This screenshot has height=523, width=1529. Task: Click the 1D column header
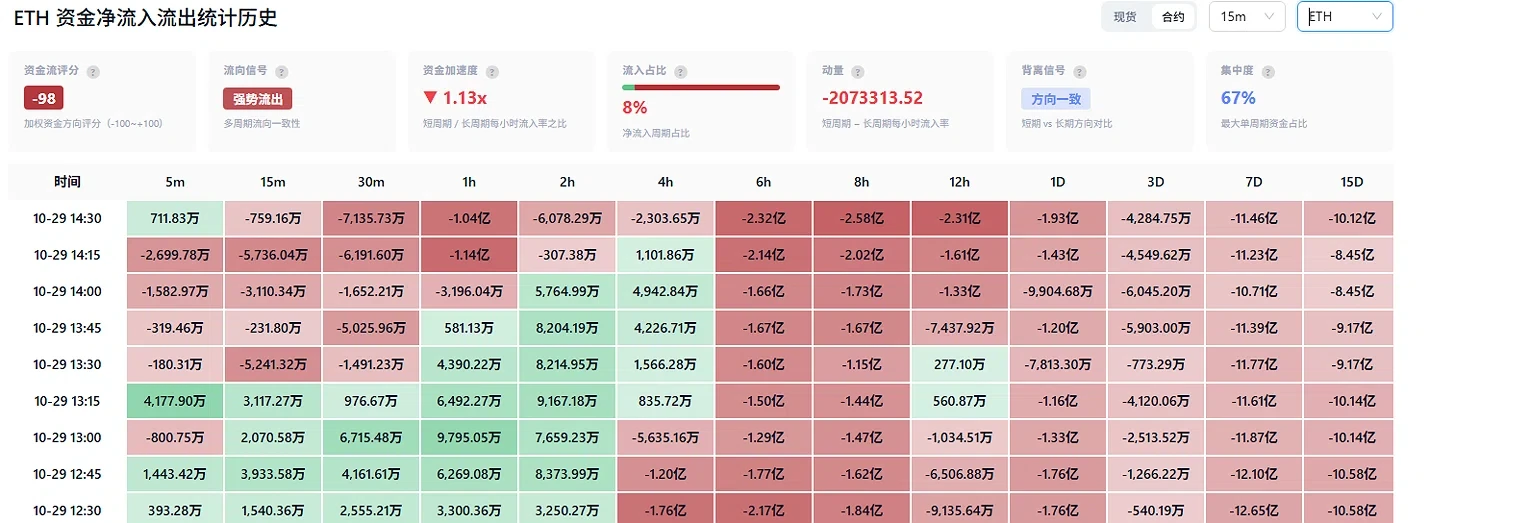(1058, 182)
